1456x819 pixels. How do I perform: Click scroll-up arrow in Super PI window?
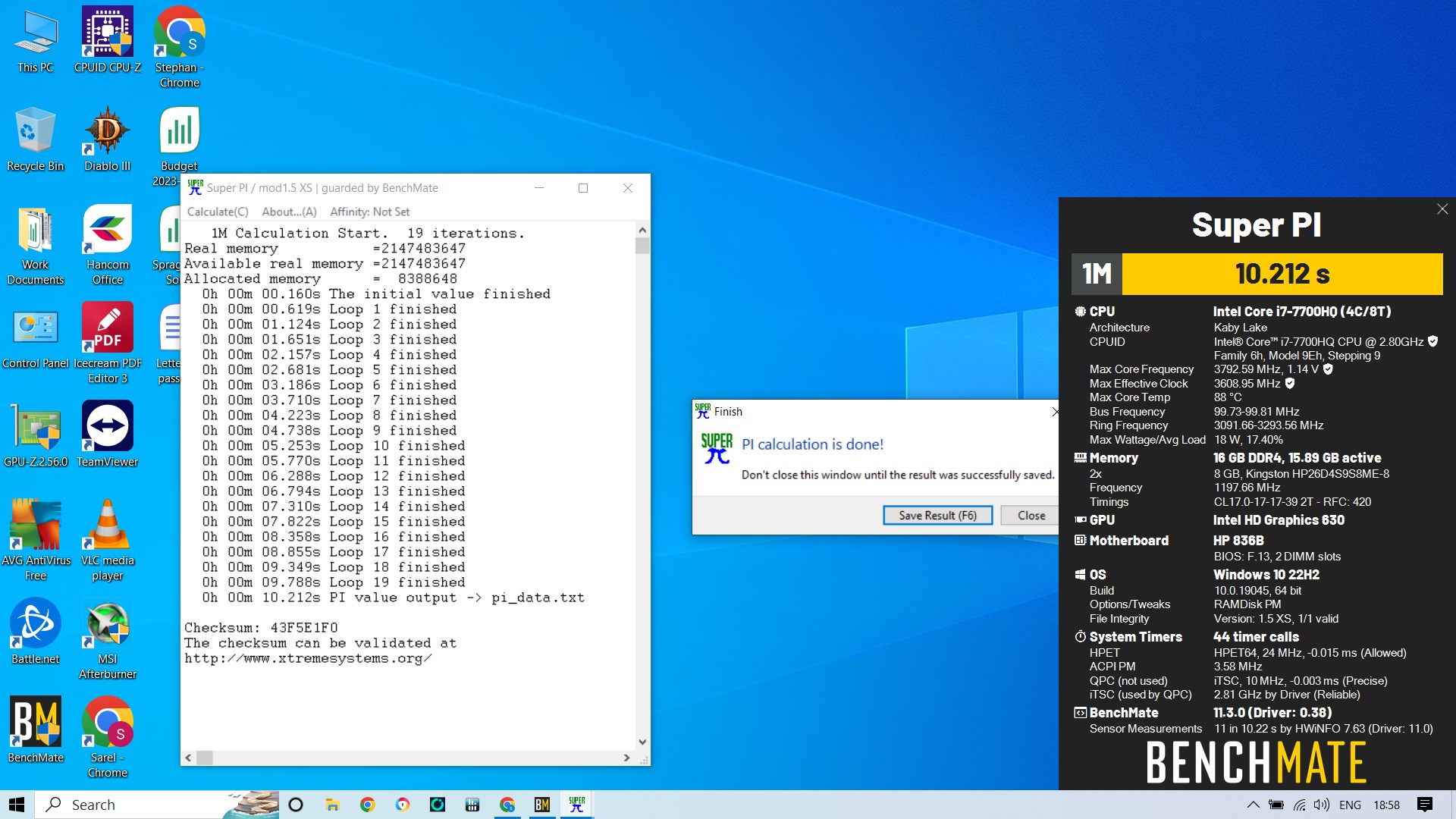pyautogui.click(x=642, y=230)
